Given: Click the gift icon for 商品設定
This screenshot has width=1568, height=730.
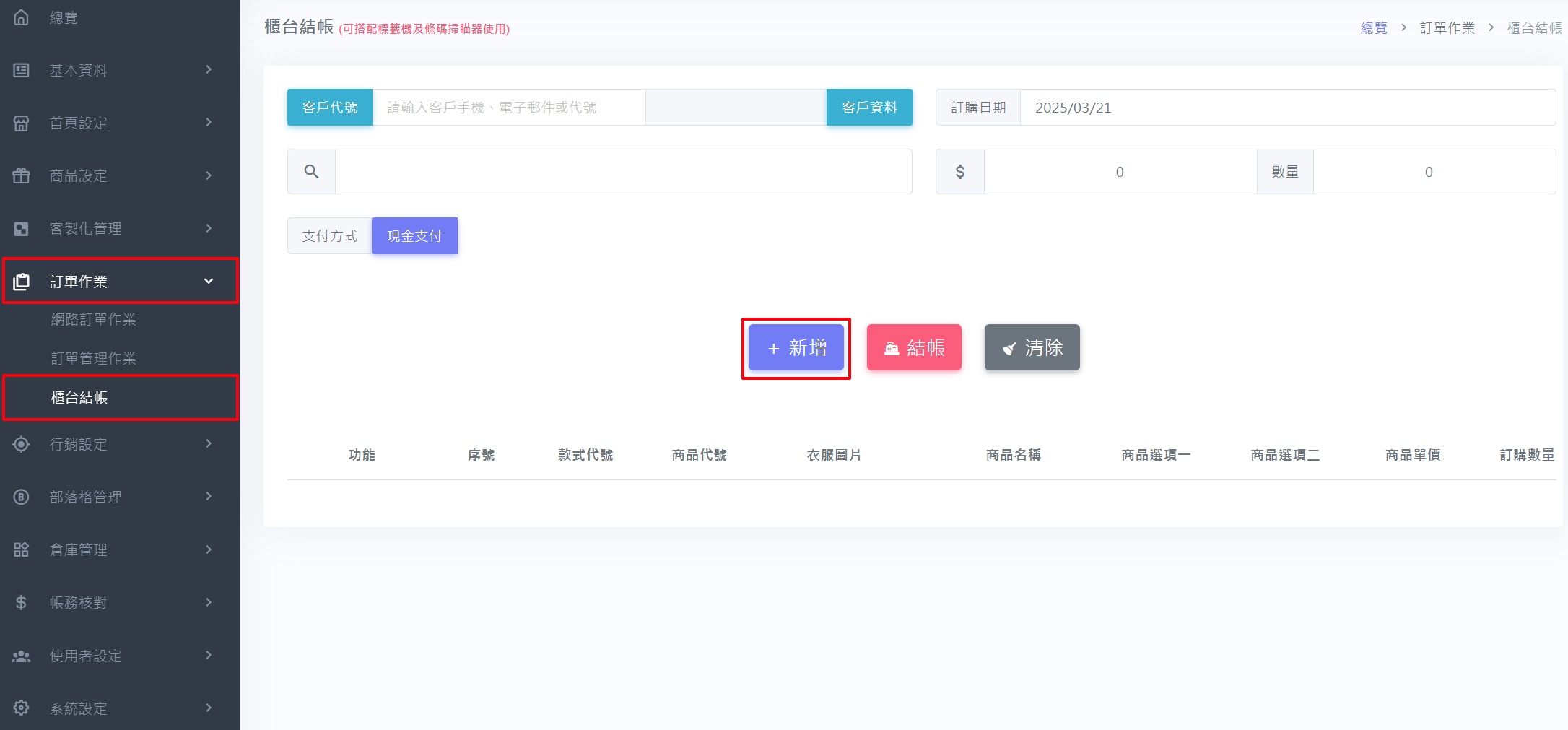Looking at the screenshot, I should 22,175.
